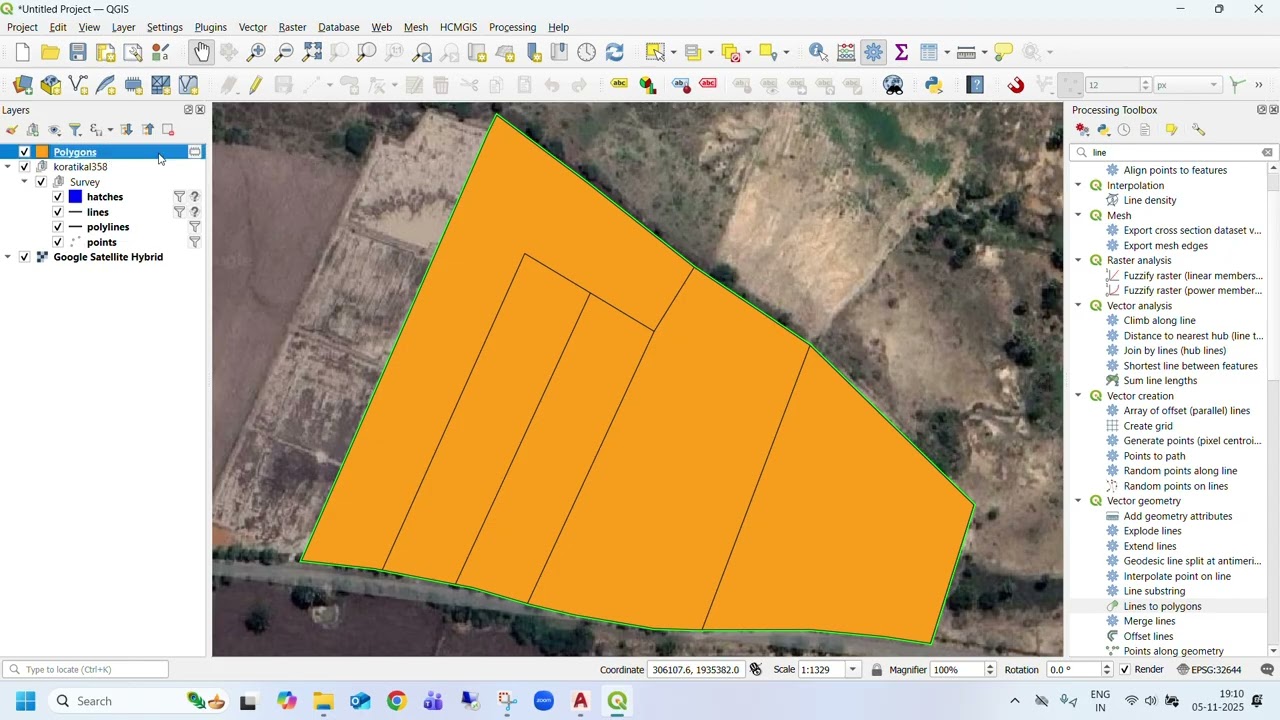Click the blue hatches layer color swatch
1280x720 pixels.
(x=75, y=197)
